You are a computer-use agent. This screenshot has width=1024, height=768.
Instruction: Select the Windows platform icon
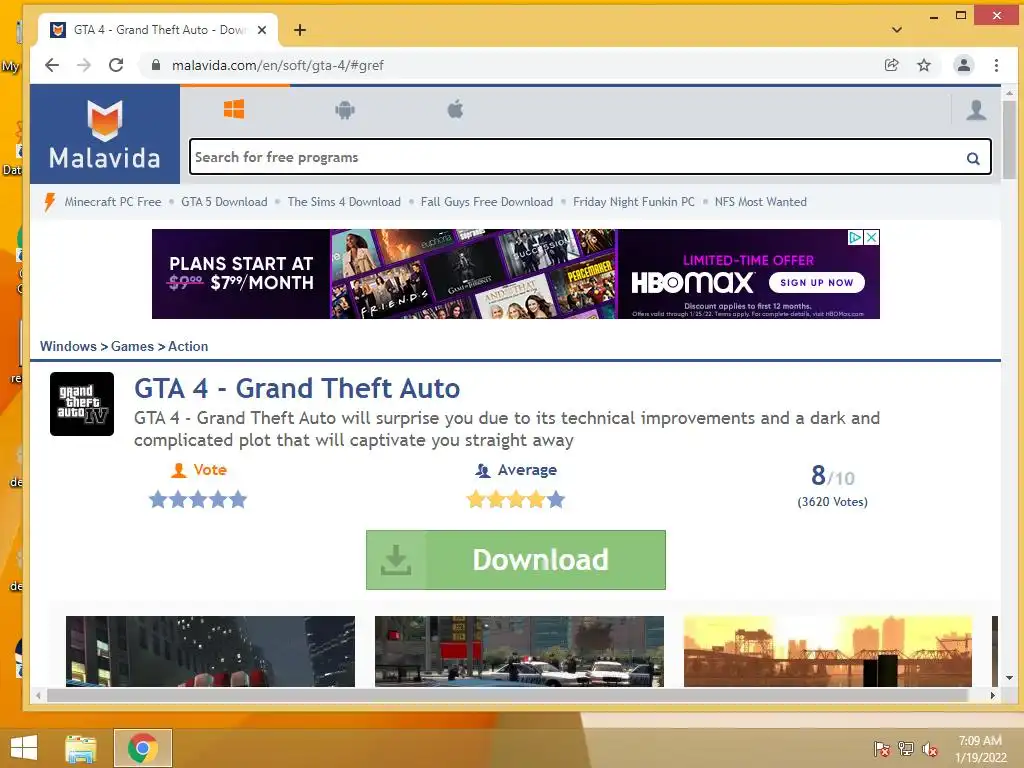pyautogui.click(x=234, y=109)
